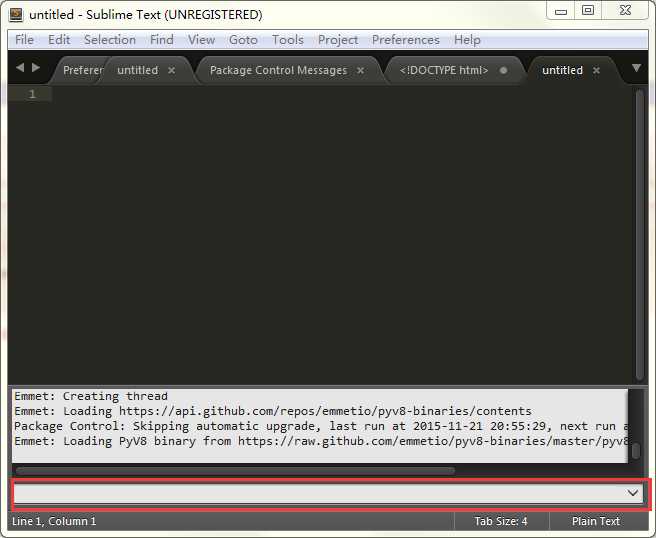Close the active untitled tab on the right
The width and height of the screenshot is (656, 538).
[x=597, y=70]
